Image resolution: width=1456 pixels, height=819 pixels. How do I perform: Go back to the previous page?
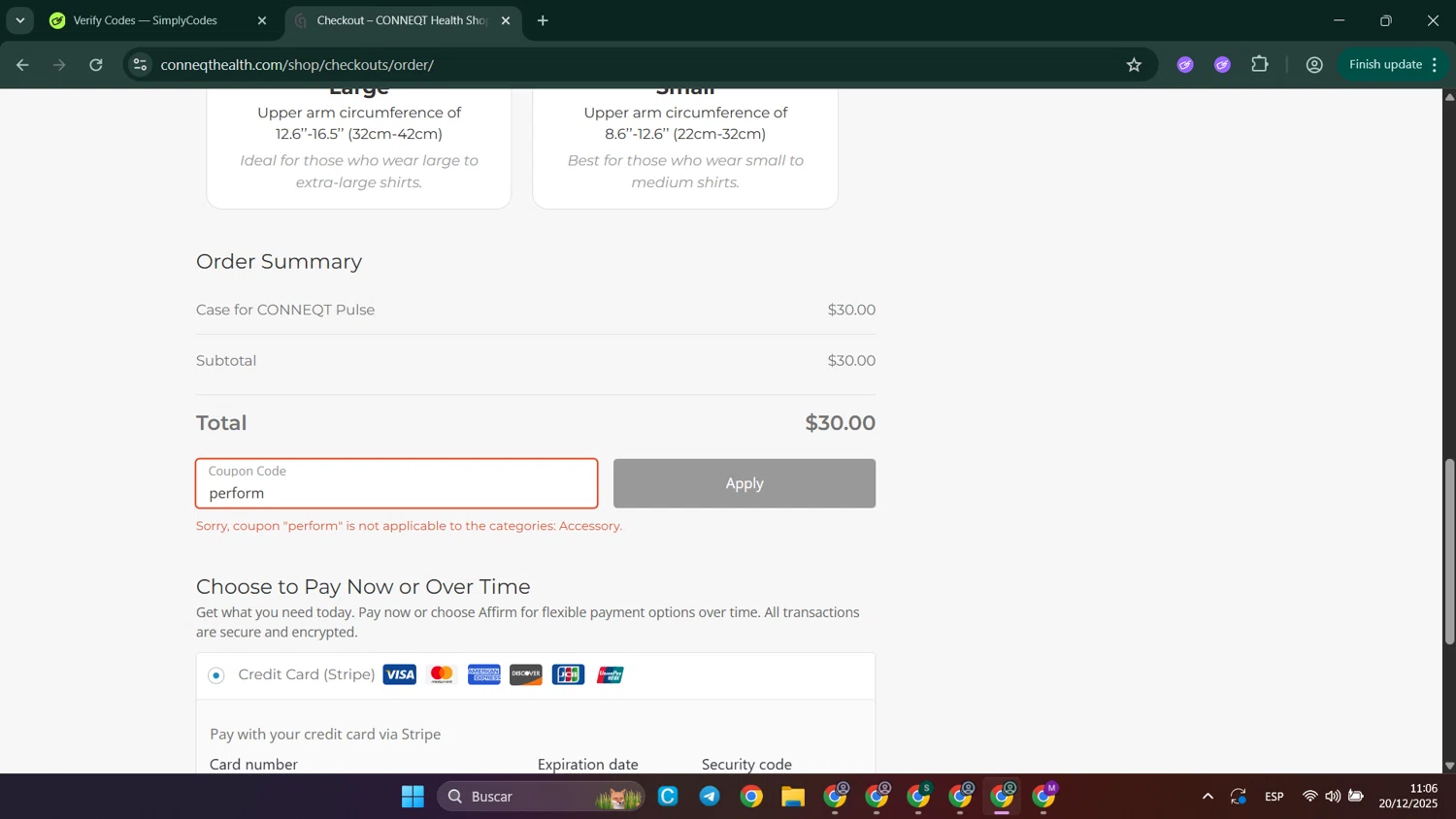(22, 65)
